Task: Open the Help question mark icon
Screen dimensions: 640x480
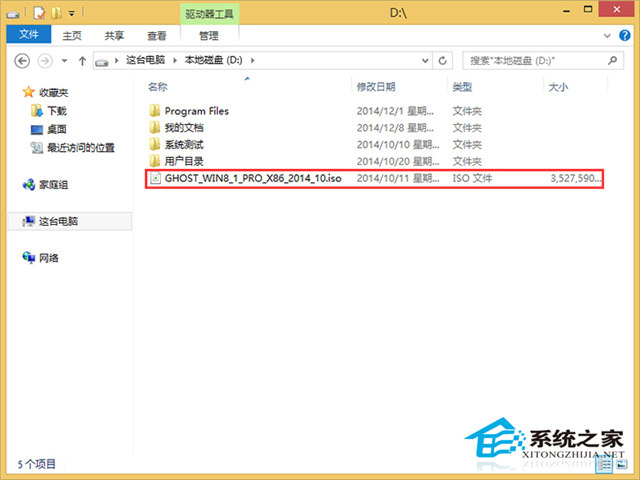Action: coord(627,36)
